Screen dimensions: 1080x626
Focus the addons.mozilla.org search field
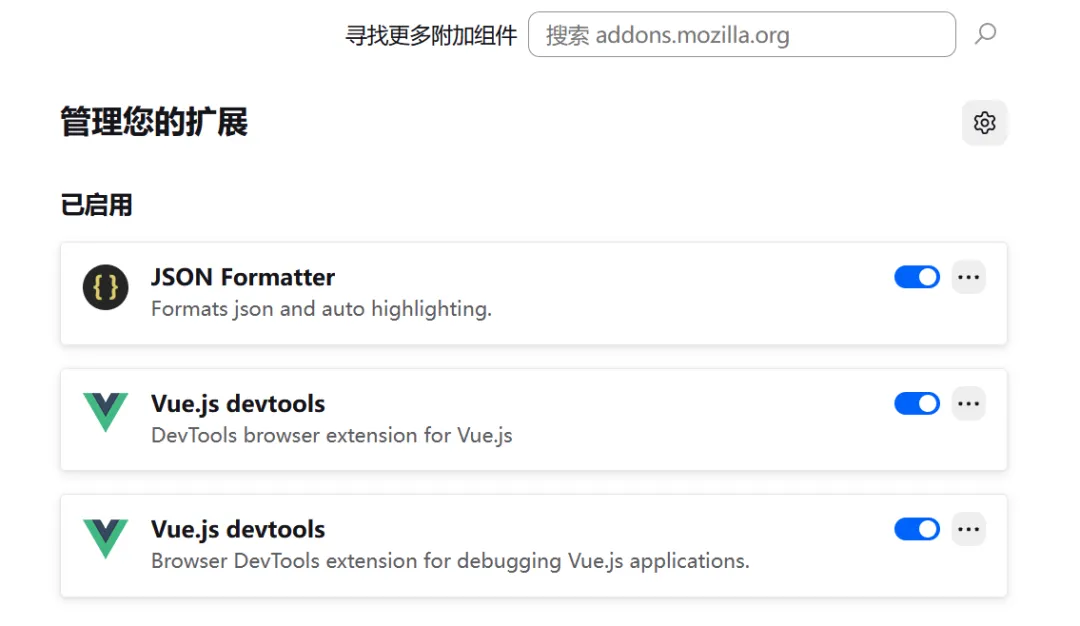click(740, 35)
